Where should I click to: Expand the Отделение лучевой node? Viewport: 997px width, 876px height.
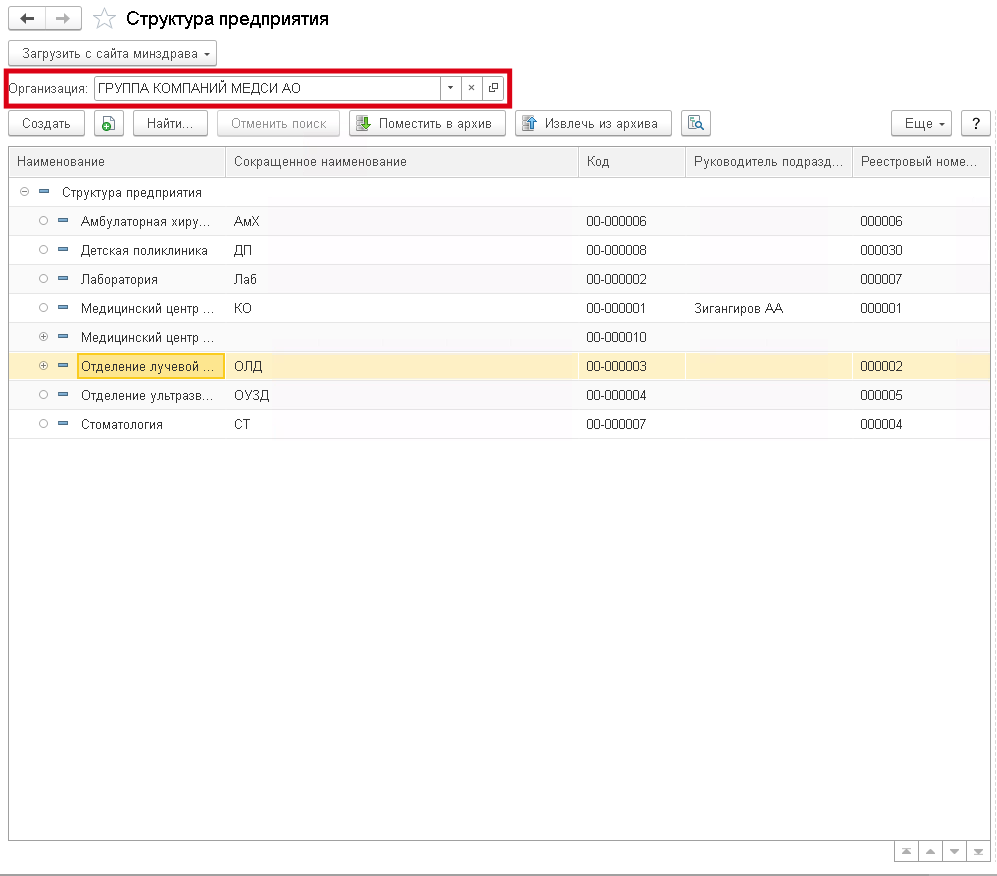[x=43, y=366]
